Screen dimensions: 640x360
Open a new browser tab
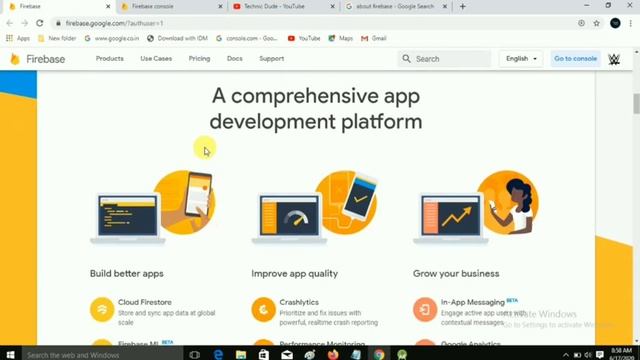(x=462, y=7)
